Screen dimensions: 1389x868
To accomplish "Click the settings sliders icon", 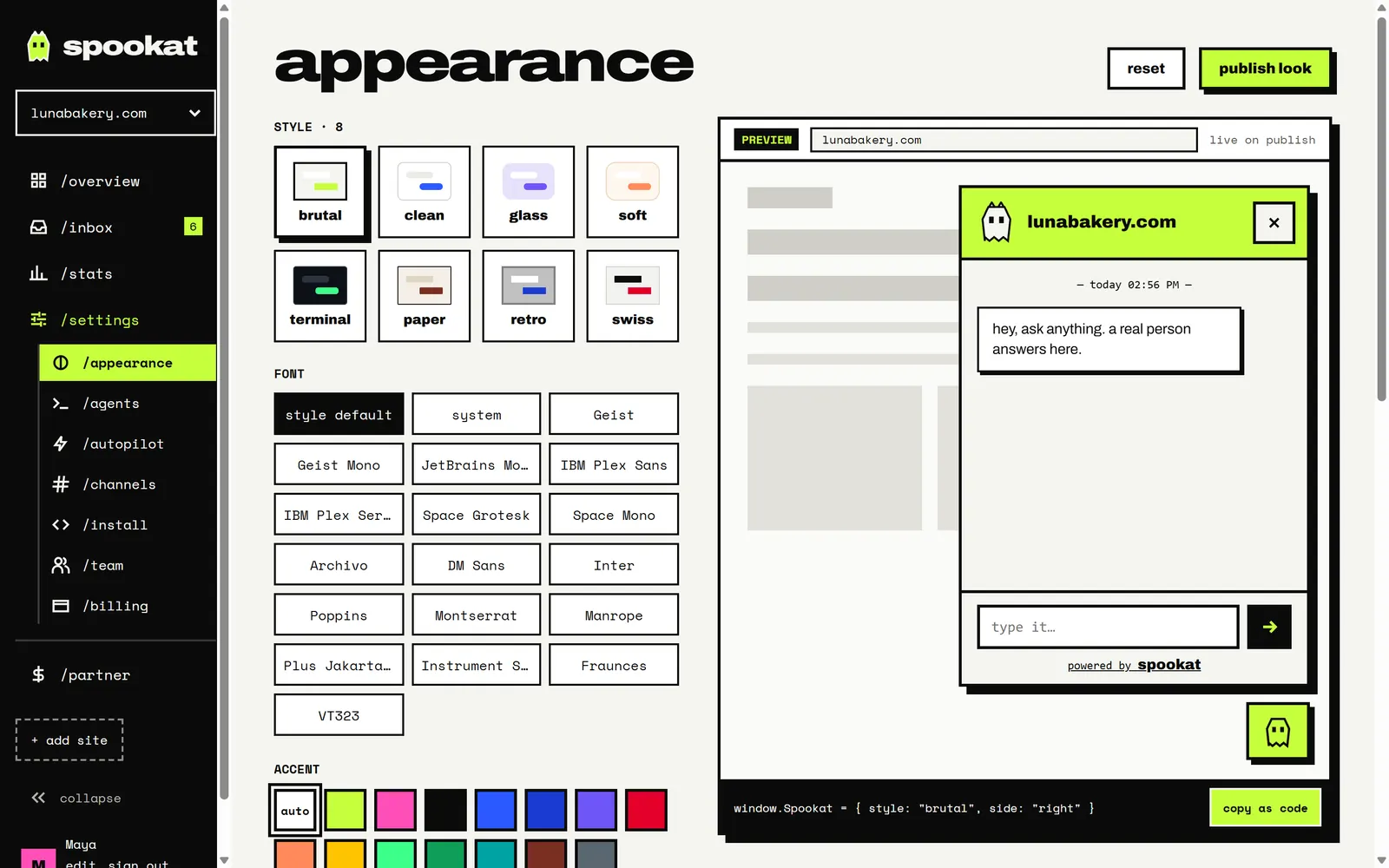I will tap(38, 319).
